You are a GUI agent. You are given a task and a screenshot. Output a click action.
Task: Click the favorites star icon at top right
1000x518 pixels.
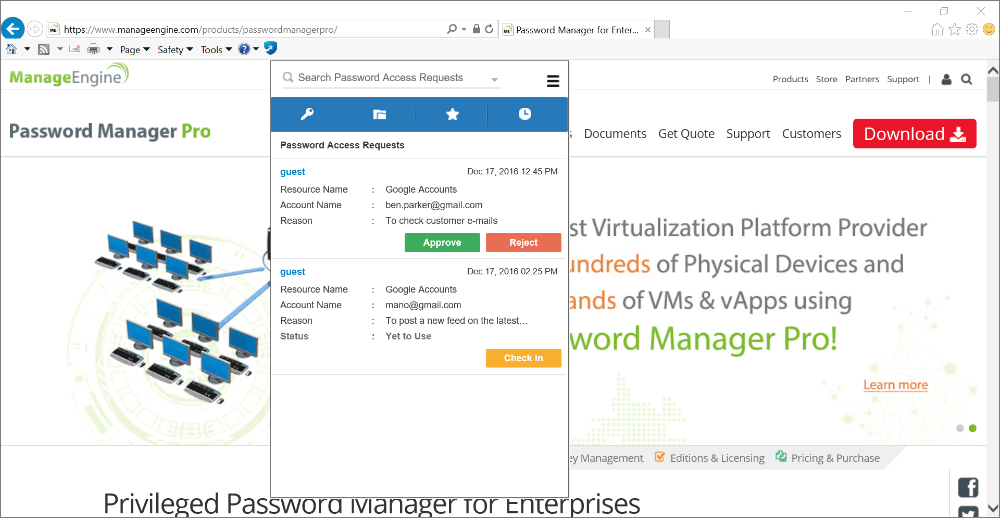pyautogui.click(x=954, y=29)
